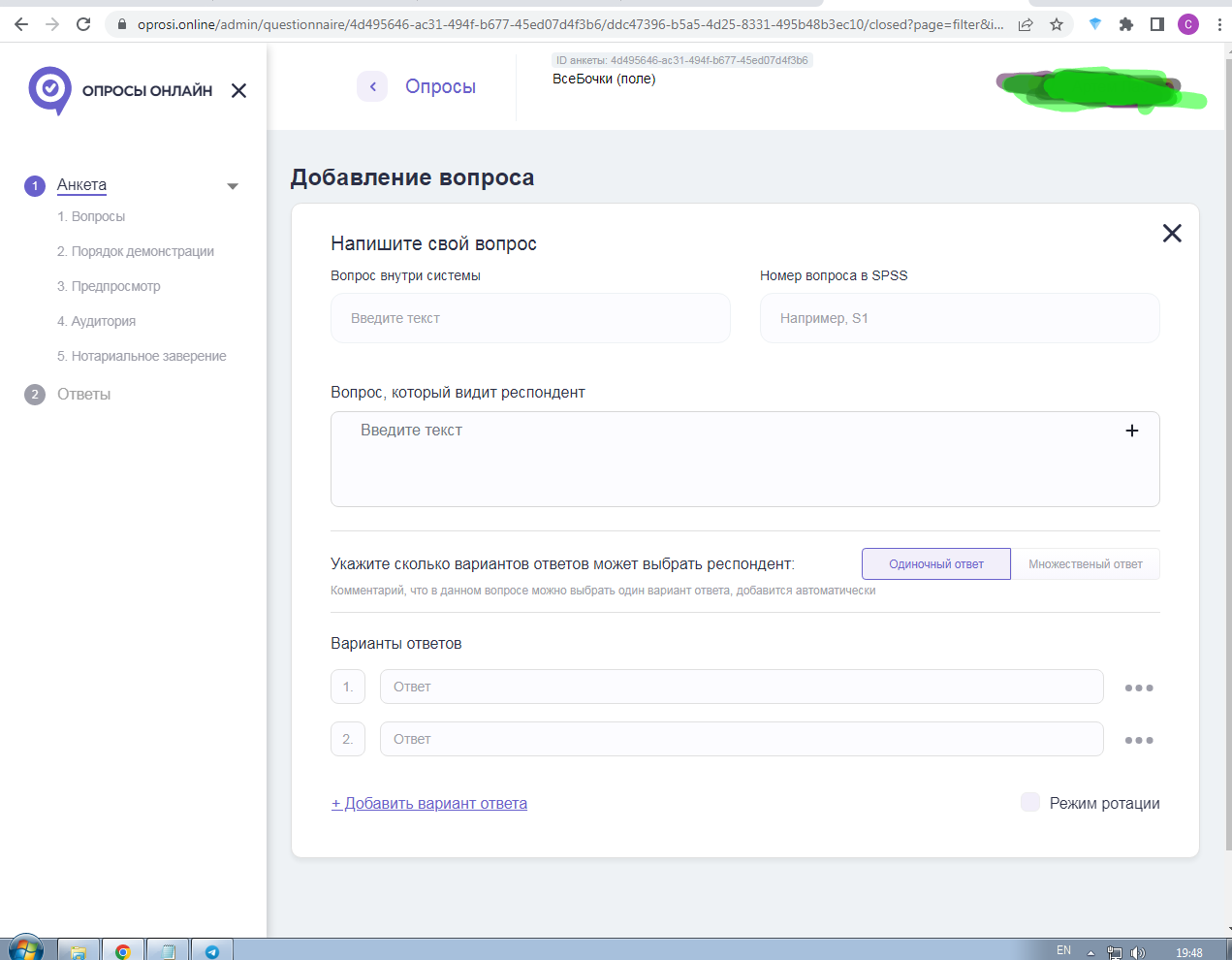This screenshot has height=960, width=1232.
Task: Select Одиночный ответ option
Action: tap(936, 564)
